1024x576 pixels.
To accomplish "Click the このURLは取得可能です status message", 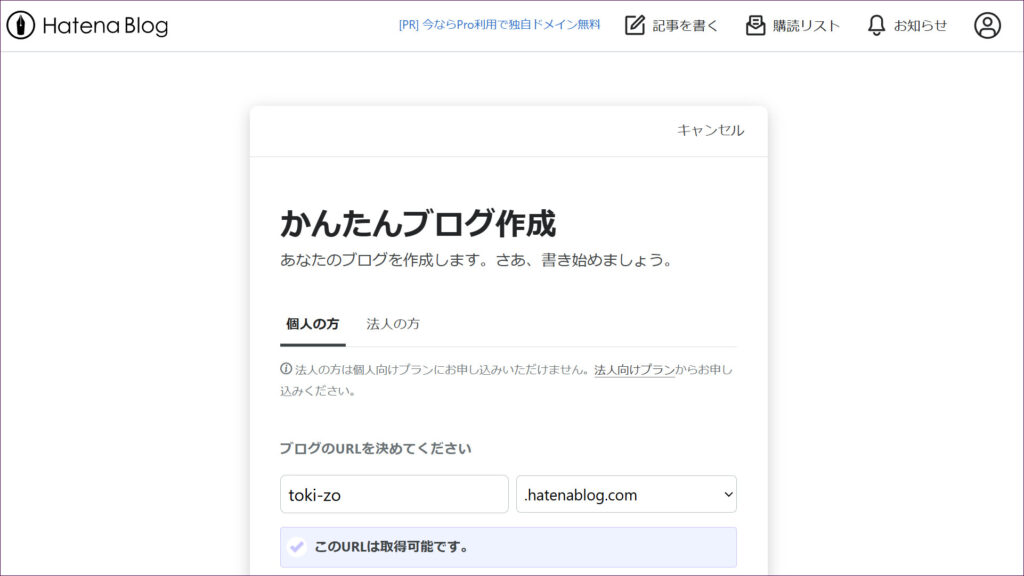I will click(x=392, y=547).
